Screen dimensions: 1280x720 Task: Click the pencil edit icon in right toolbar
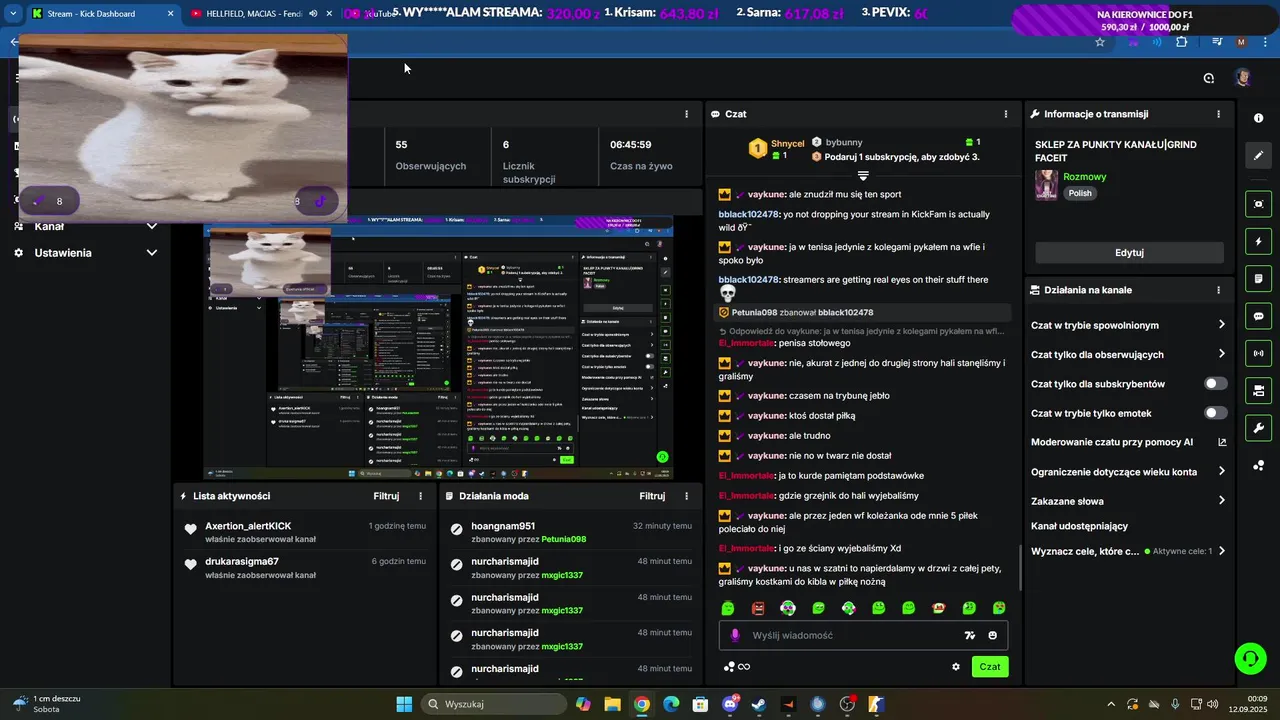(1258, 155)
